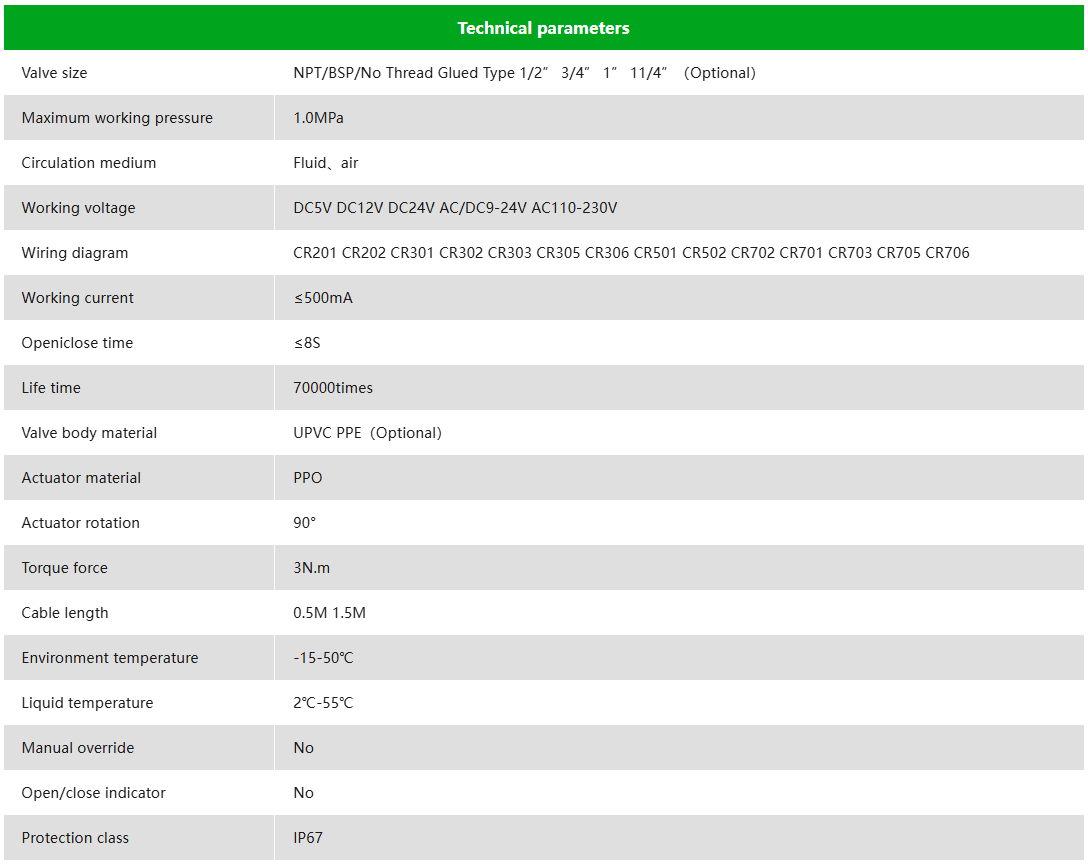Click the 1.0MPa maximum working pressure value
Image resolution: width=1088 pixels, height=864 pixels.
click(318, 118)
